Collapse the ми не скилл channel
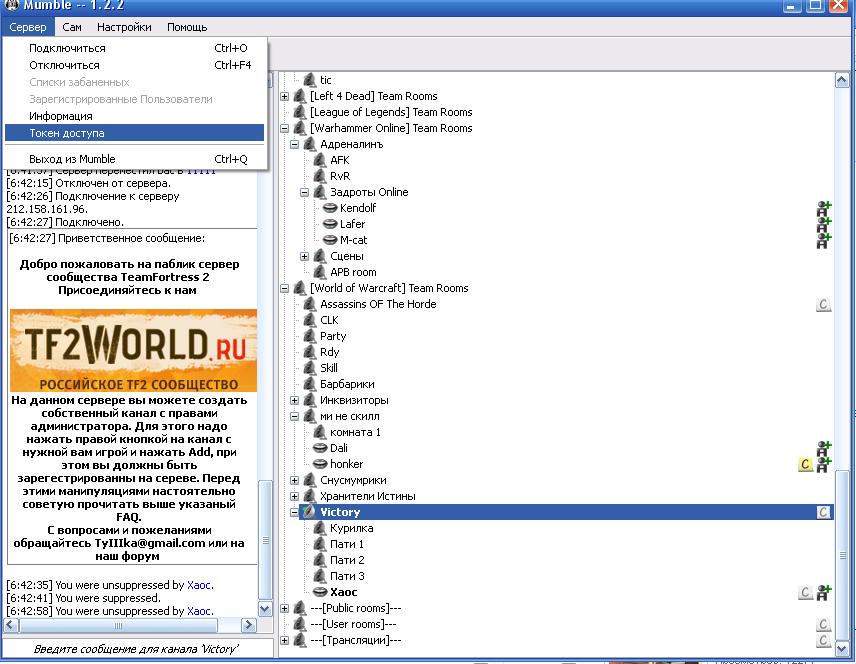Screen dimensions: 856x664 click(295, 417)
